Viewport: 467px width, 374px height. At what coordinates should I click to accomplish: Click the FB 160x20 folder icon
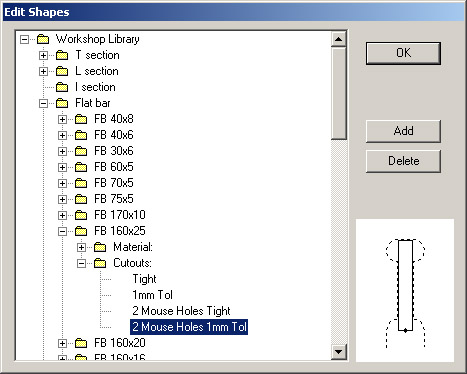tap(81, 343)
